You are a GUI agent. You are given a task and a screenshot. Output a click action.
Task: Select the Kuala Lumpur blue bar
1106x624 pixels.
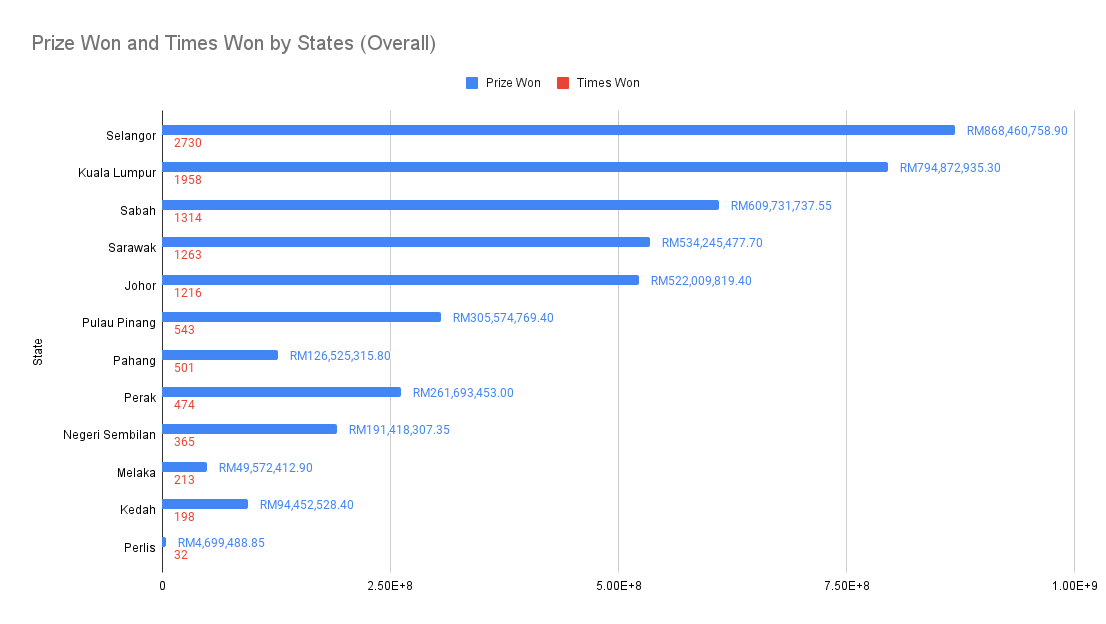[525, 167]
